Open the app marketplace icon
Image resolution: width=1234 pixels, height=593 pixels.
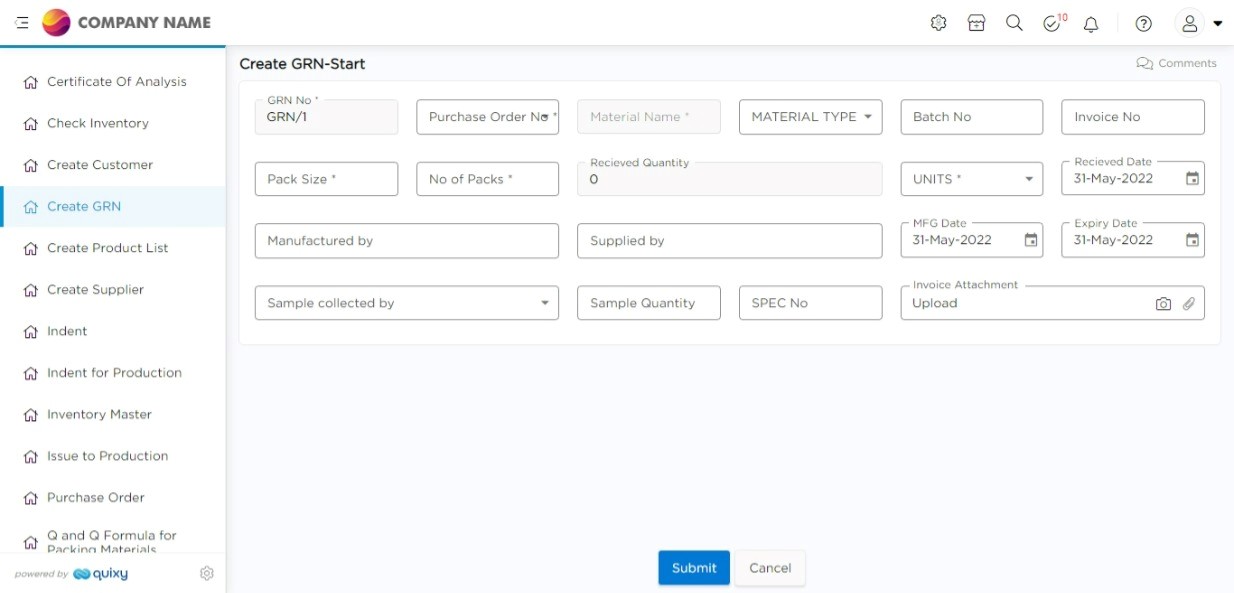point(976,22)
